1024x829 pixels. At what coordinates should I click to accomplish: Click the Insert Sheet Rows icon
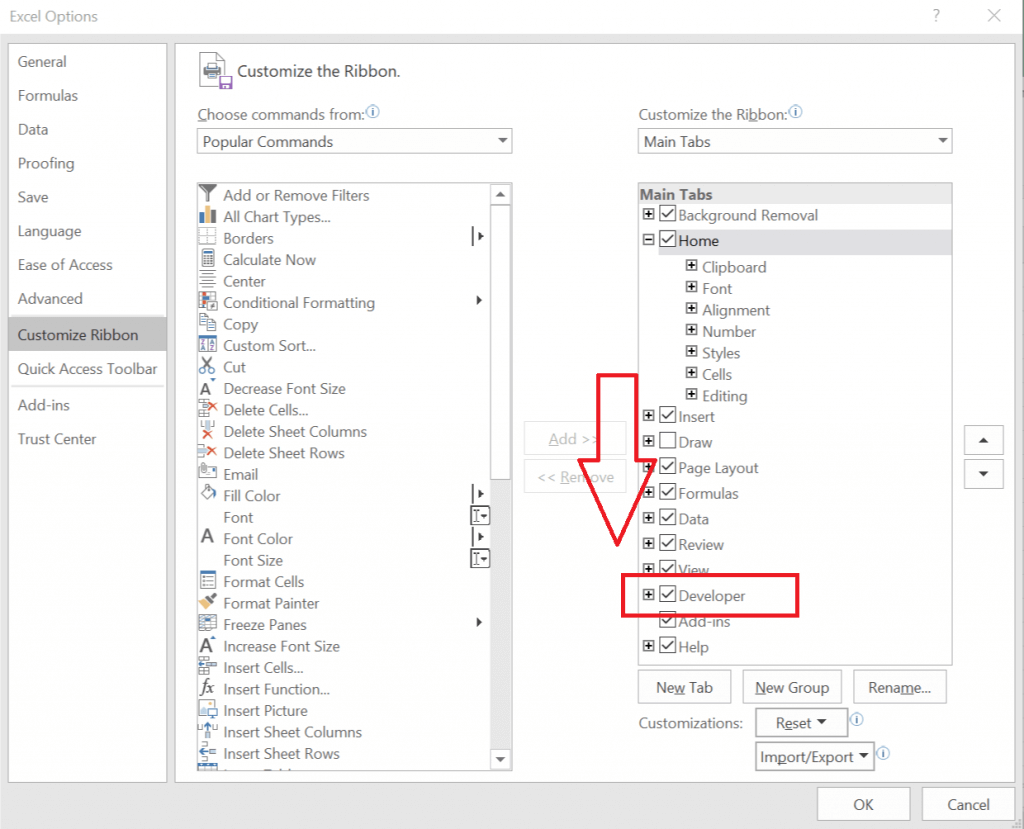[x=208, y=752]
